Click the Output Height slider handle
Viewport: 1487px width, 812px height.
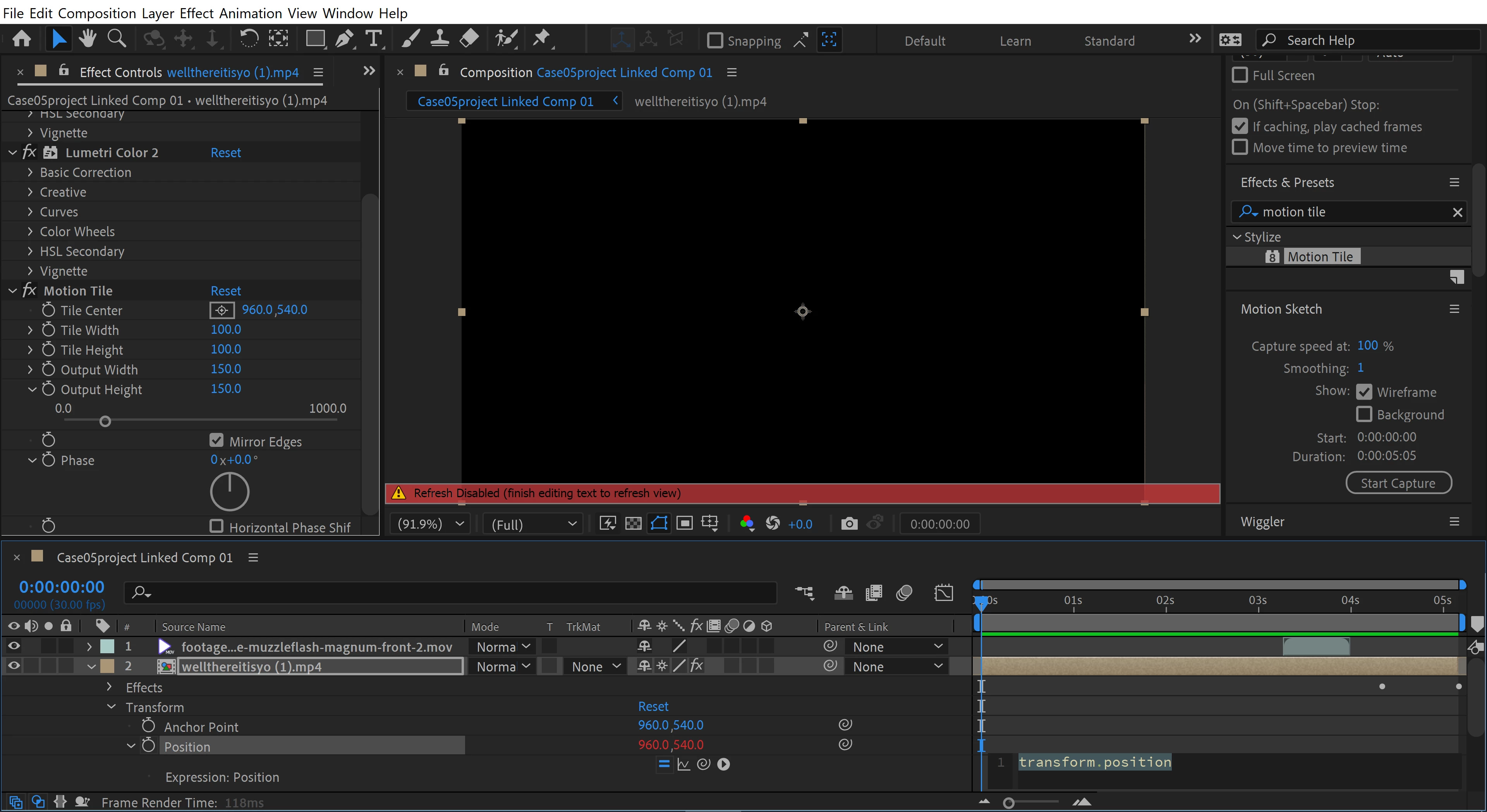click(105, 421)
